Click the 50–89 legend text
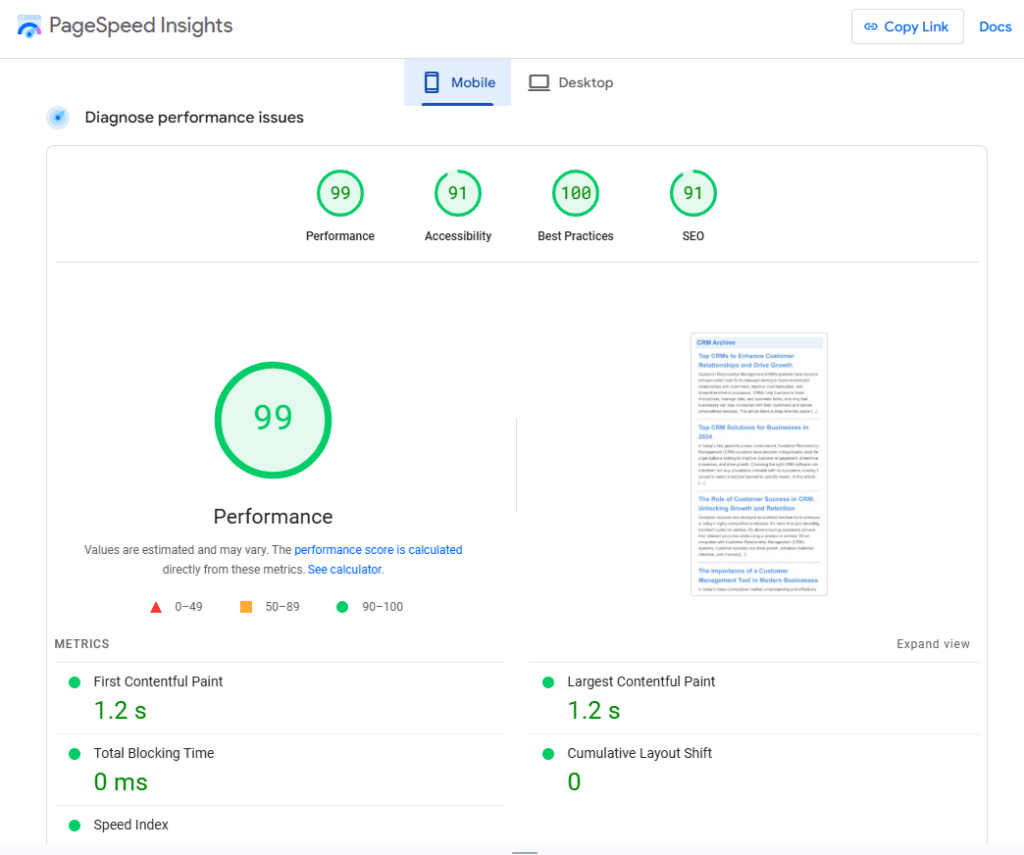The height and width of the screenshot is (855, 1024). point(282,607)
